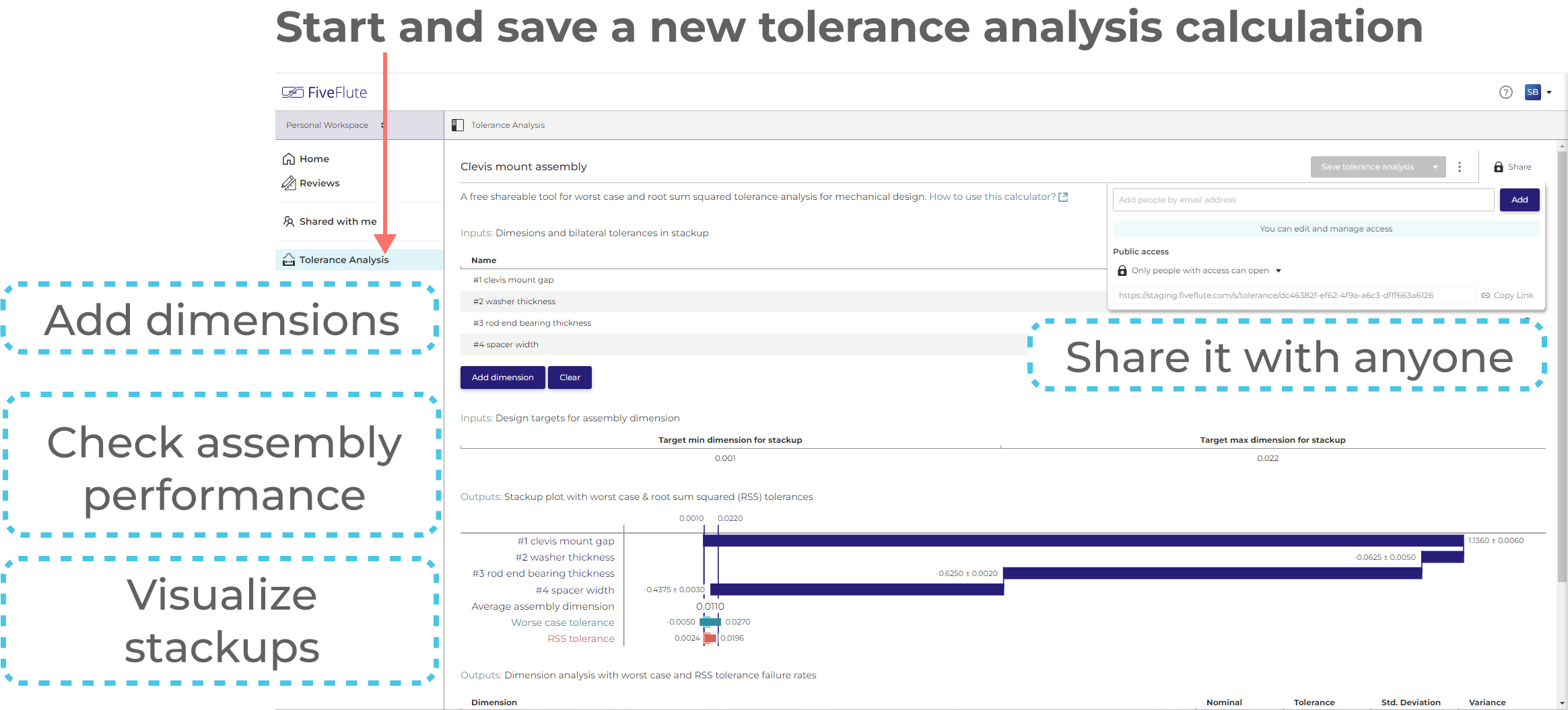Click the scrollbar down arrow

click(x=1563, y=704)
